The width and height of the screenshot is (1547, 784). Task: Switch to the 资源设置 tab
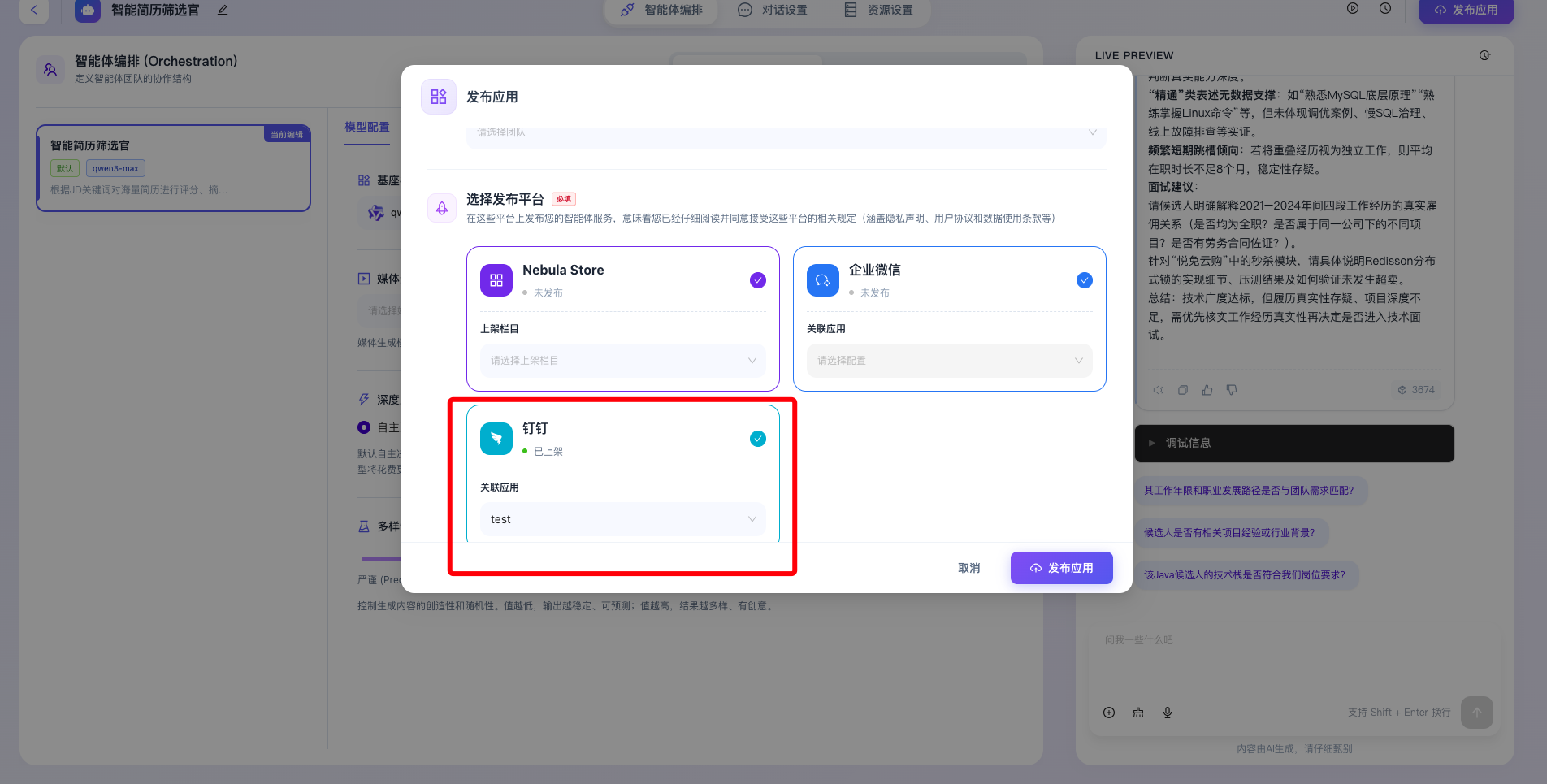click(x=879, y=10)
